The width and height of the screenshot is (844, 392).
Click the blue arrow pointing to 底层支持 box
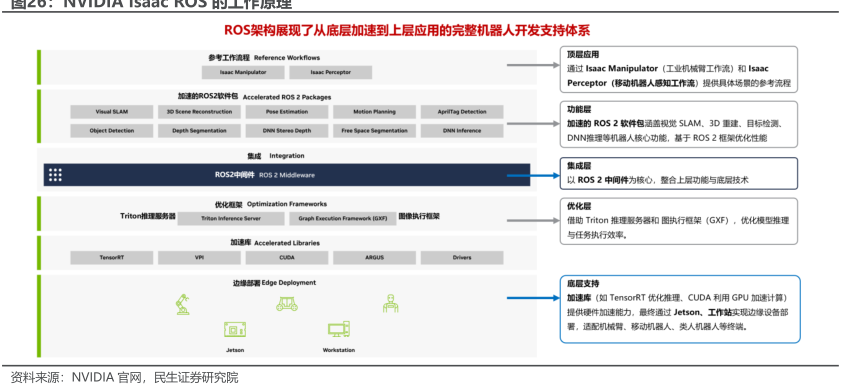[533, 298]
